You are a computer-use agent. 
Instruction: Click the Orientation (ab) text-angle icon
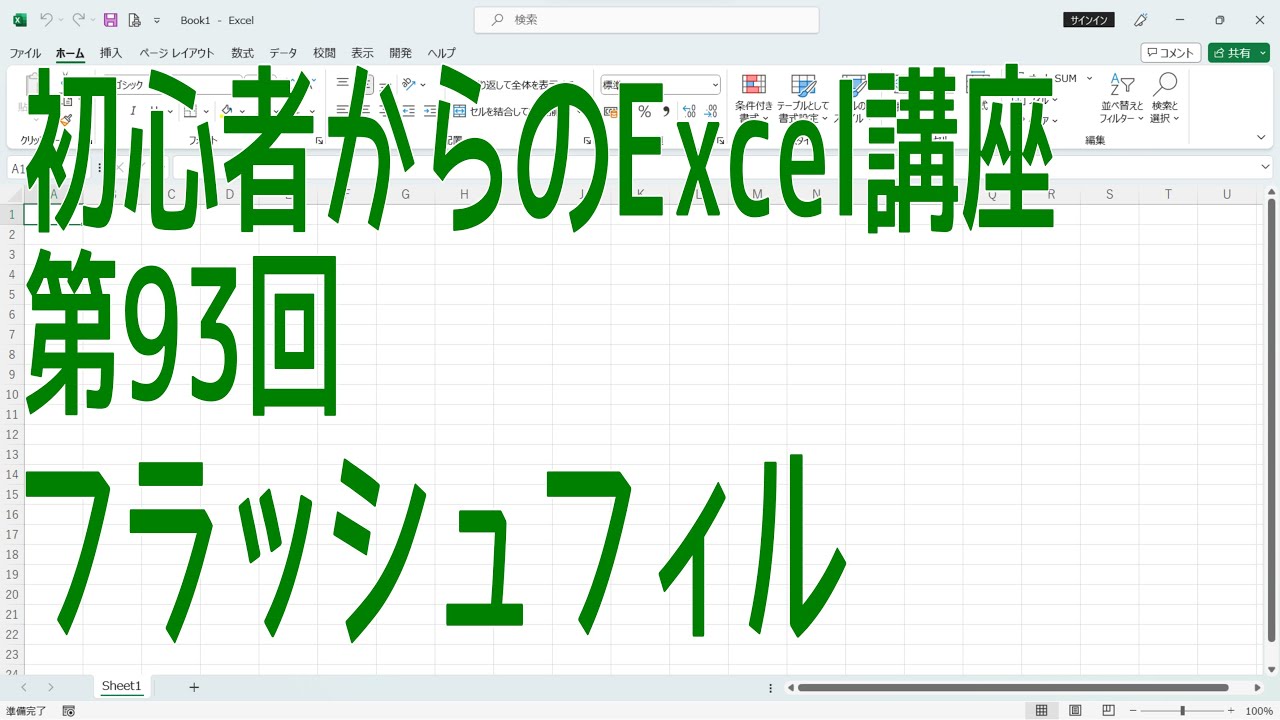coord(408,84)
